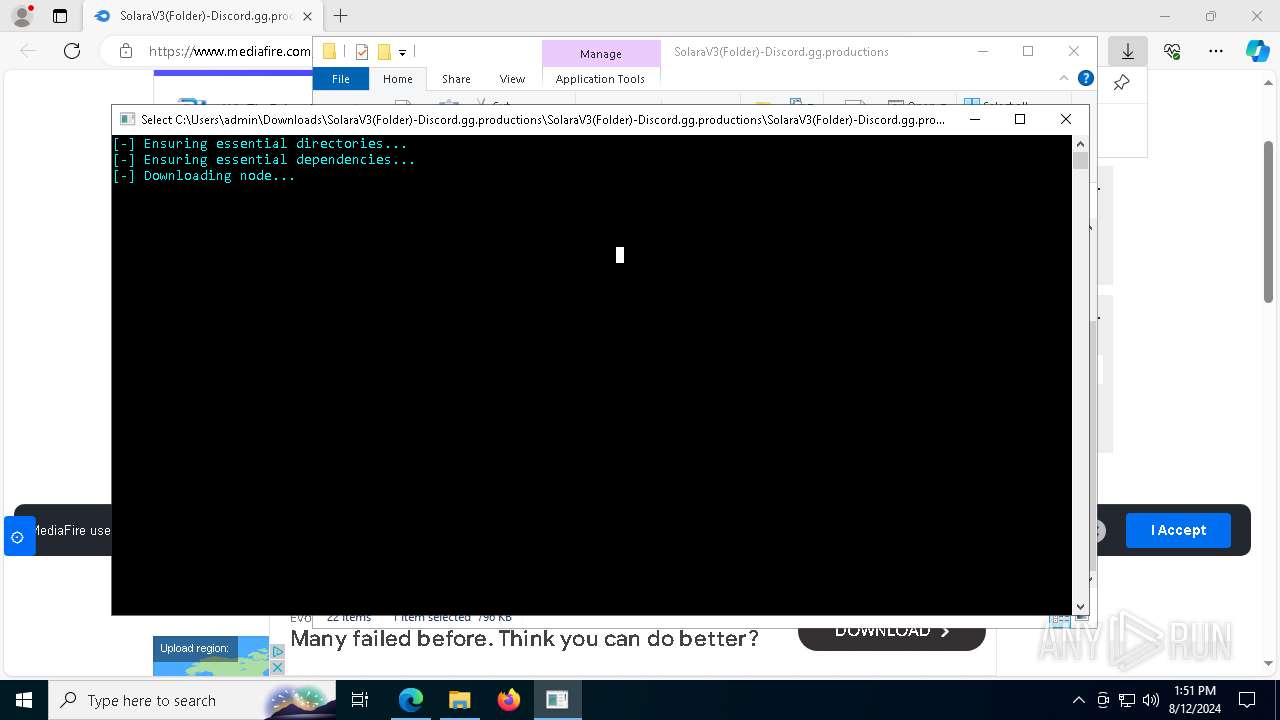Open the clock and date flyout
The image size is (1280, 720).
pyautogui.click(x=1194, y=700)
